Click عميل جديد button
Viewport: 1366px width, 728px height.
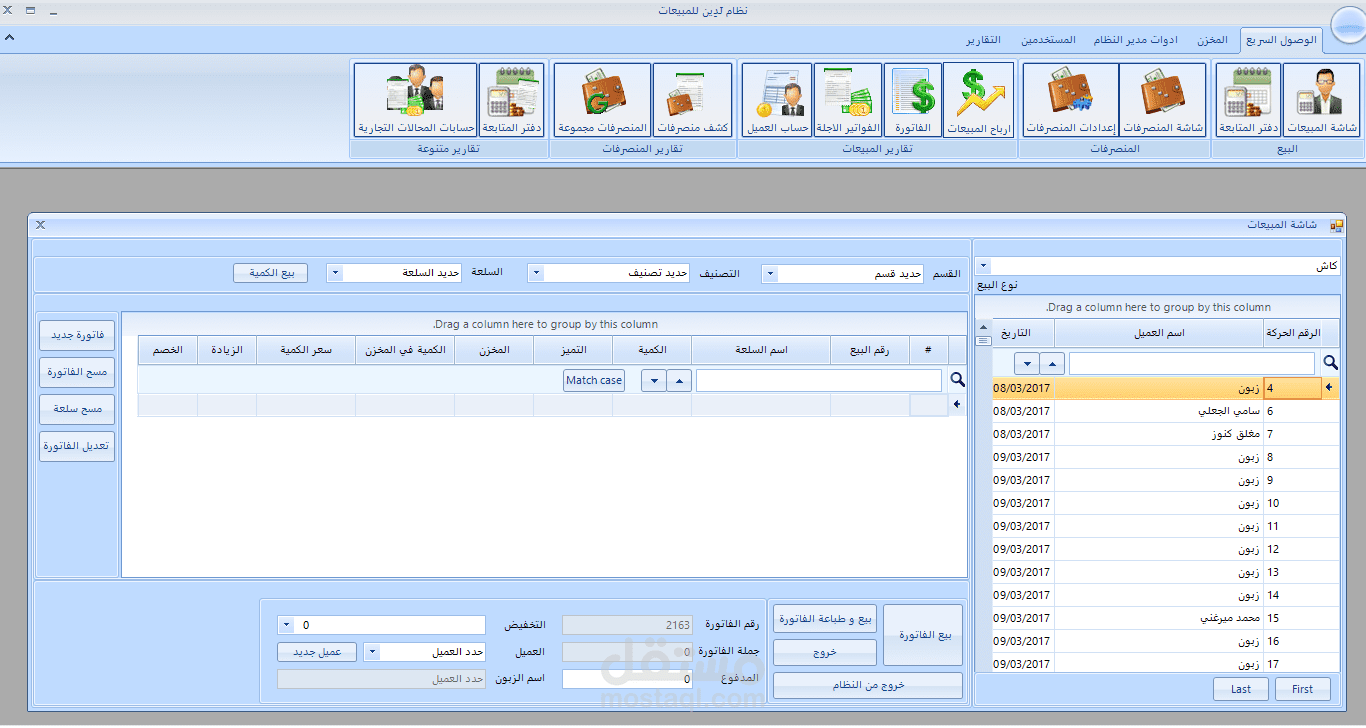[317, 652]
